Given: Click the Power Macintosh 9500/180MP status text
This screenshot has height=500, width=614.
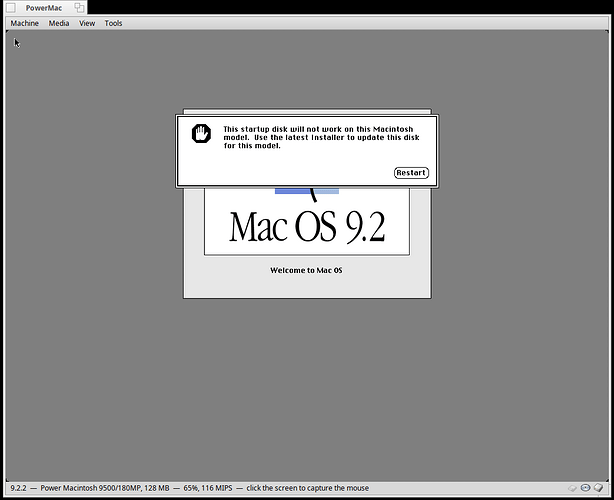Looking at the screenshot, I should click(x=105, y=488).
